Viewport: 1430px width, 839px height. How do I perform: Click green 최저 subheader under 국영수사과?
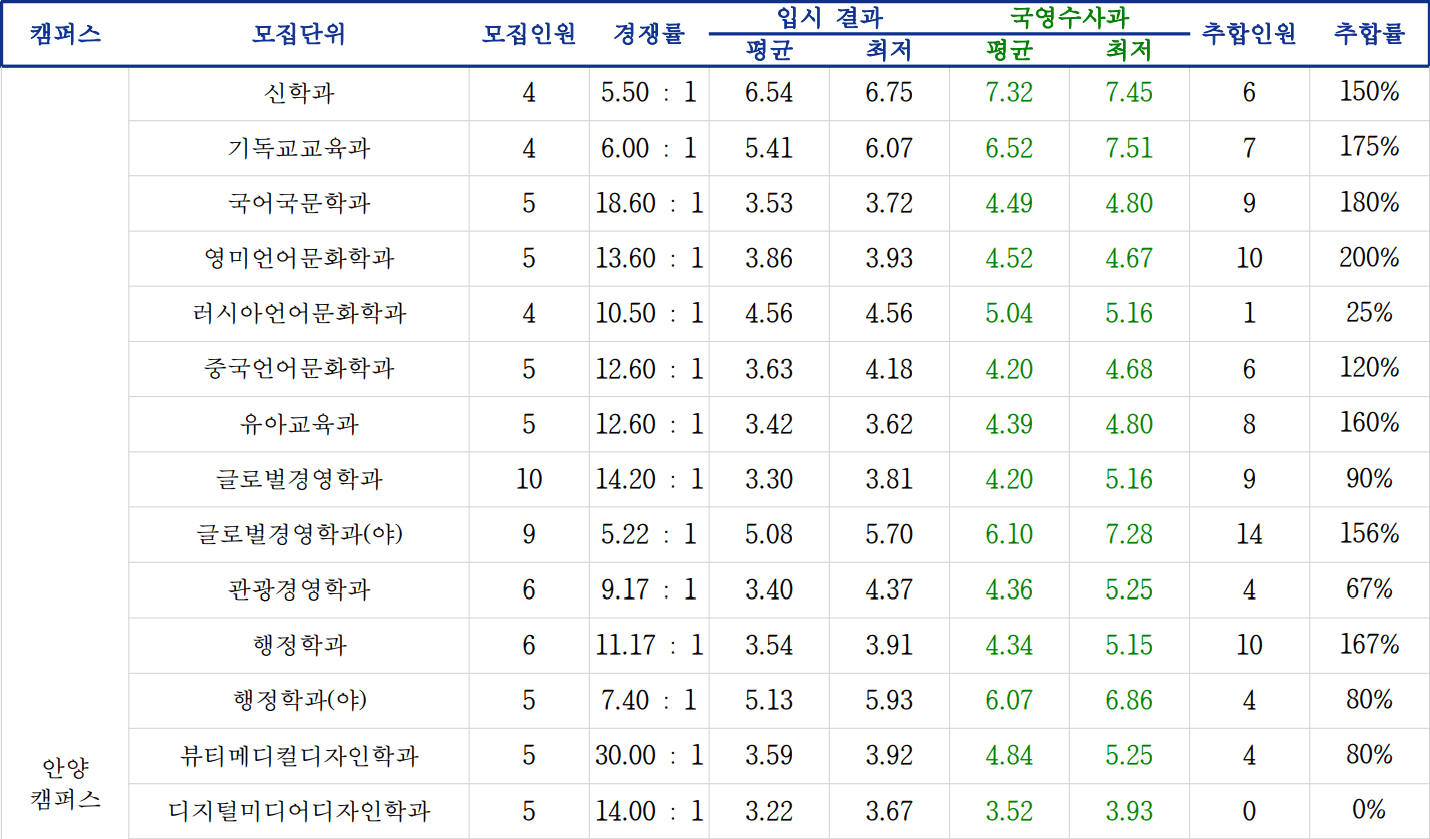tap(1129, 50)
